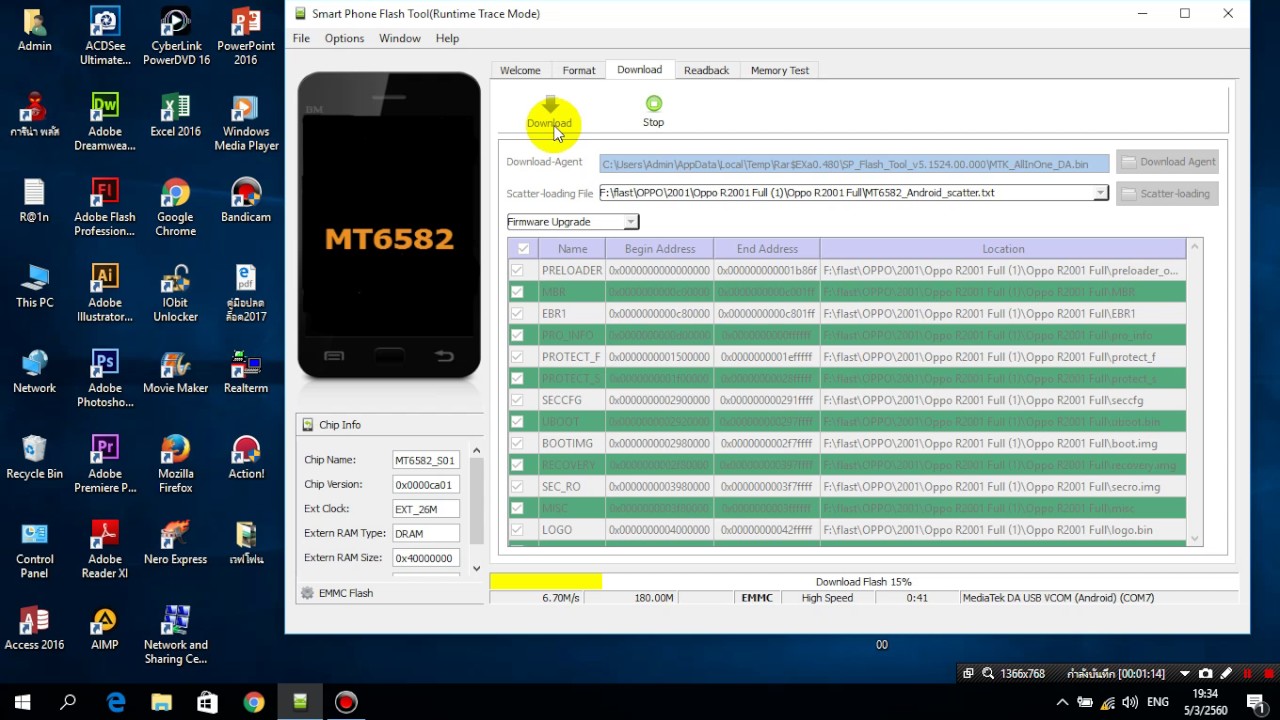Toggle MBR row checkbox
The height and width of the screenshot is (720, 1280).
pos(517,292)
